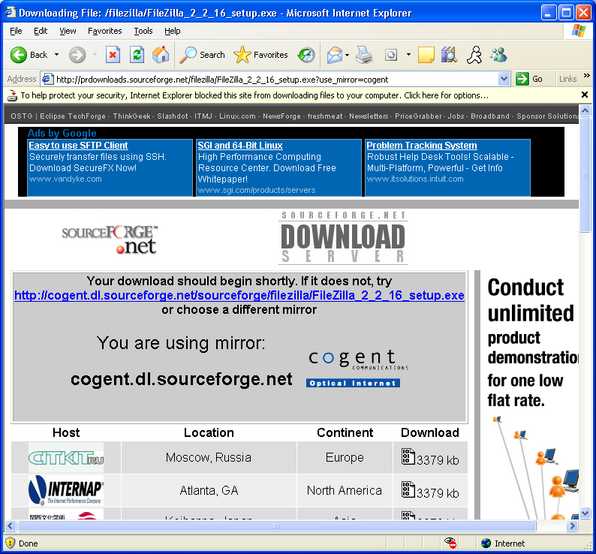Click the Forward arrow button
The width and height of the screenshot is (596, 554).
pyautogui.click(x=77, y=55)
